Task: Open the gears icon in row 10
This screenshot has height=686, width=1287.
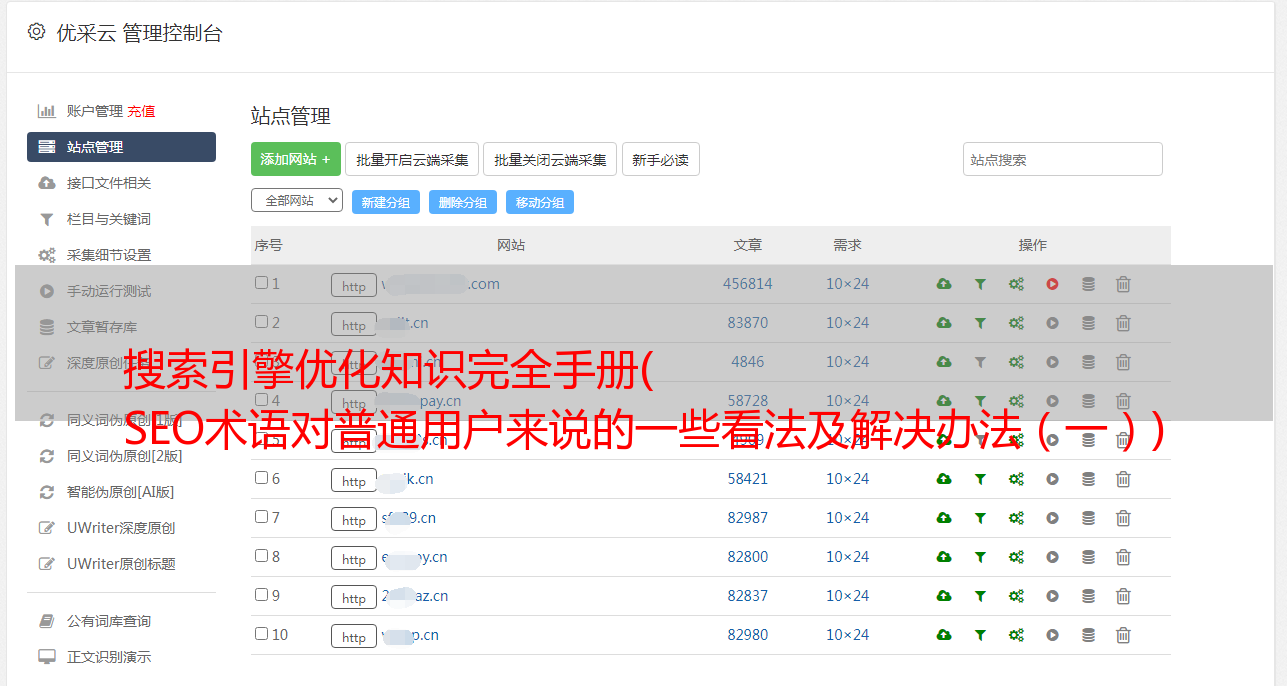Action: tap(1016, 635)
